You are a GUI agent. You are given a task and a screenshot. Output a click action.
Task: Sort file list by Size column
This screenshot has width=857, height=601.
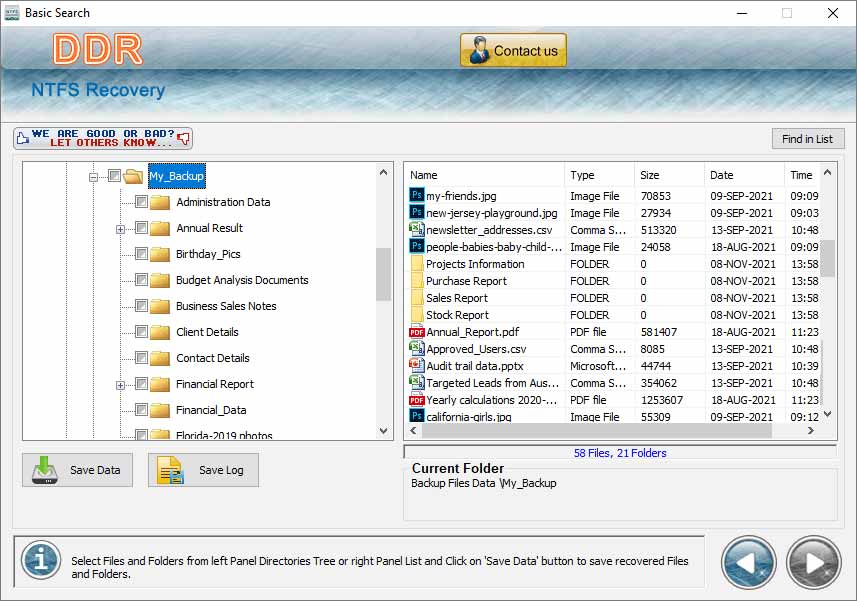[669, 175]
